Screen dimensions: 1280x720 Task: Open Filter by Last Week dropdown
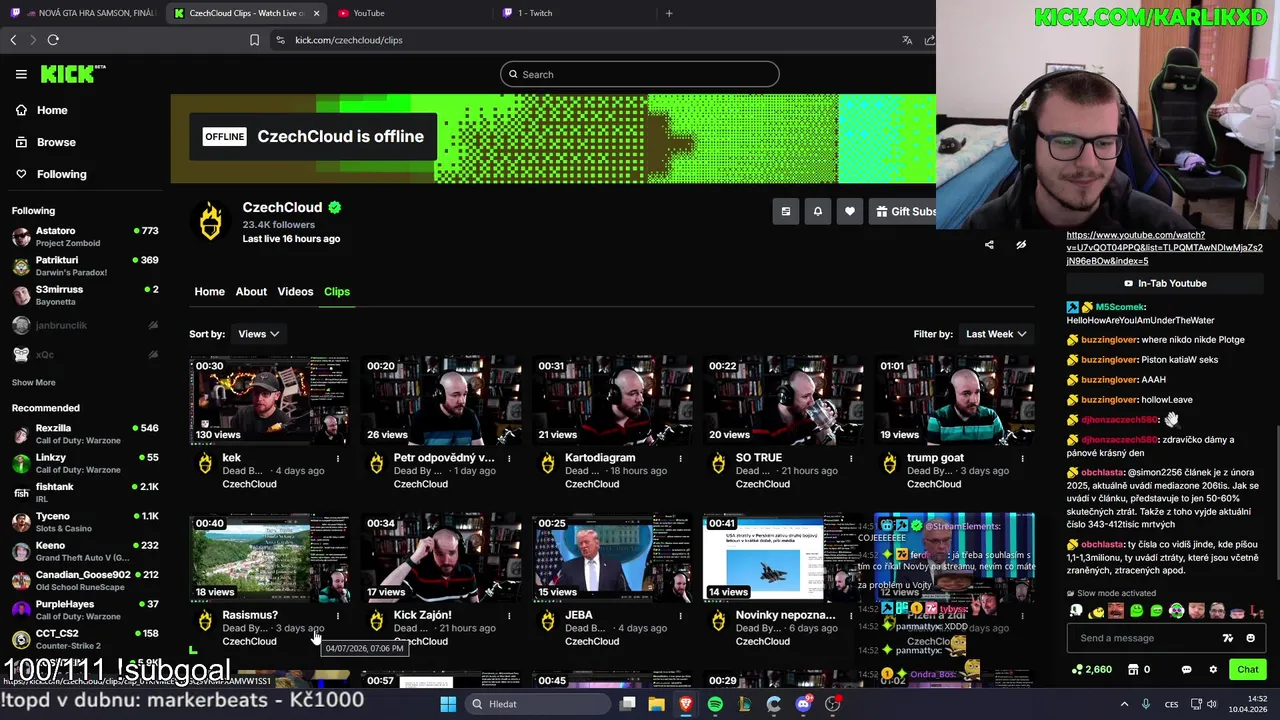click(x=996, y=334)
